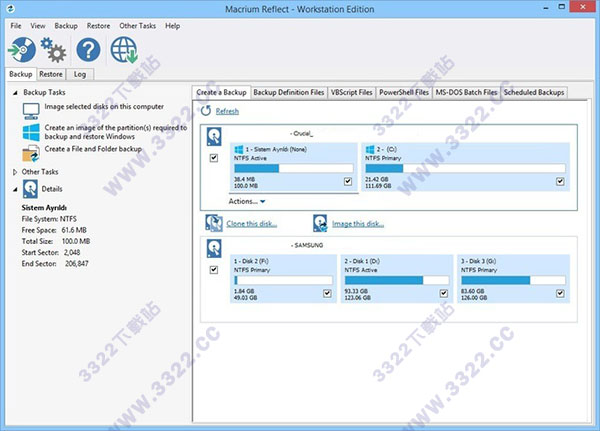This screenshot has width=600, height=431.
Task: Collapse the Backup Tasks section
Action: [15, 93]
